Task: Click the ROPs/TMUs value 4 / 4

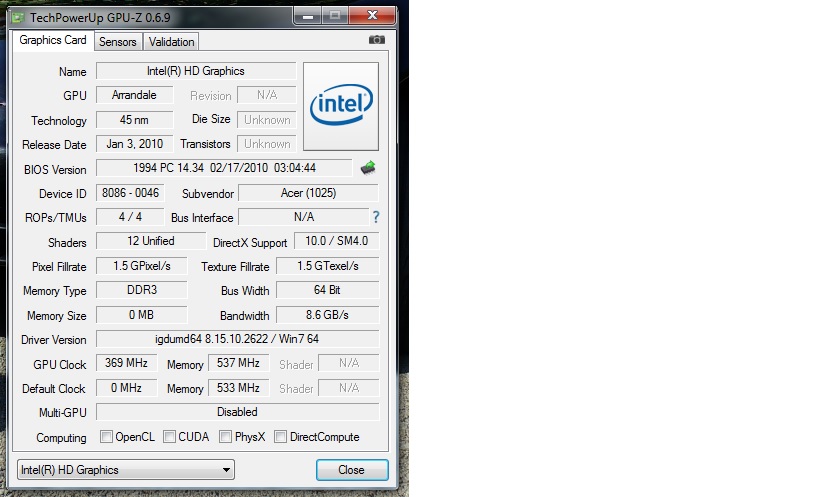Action: pyautogui.click(x=130, y=217)
